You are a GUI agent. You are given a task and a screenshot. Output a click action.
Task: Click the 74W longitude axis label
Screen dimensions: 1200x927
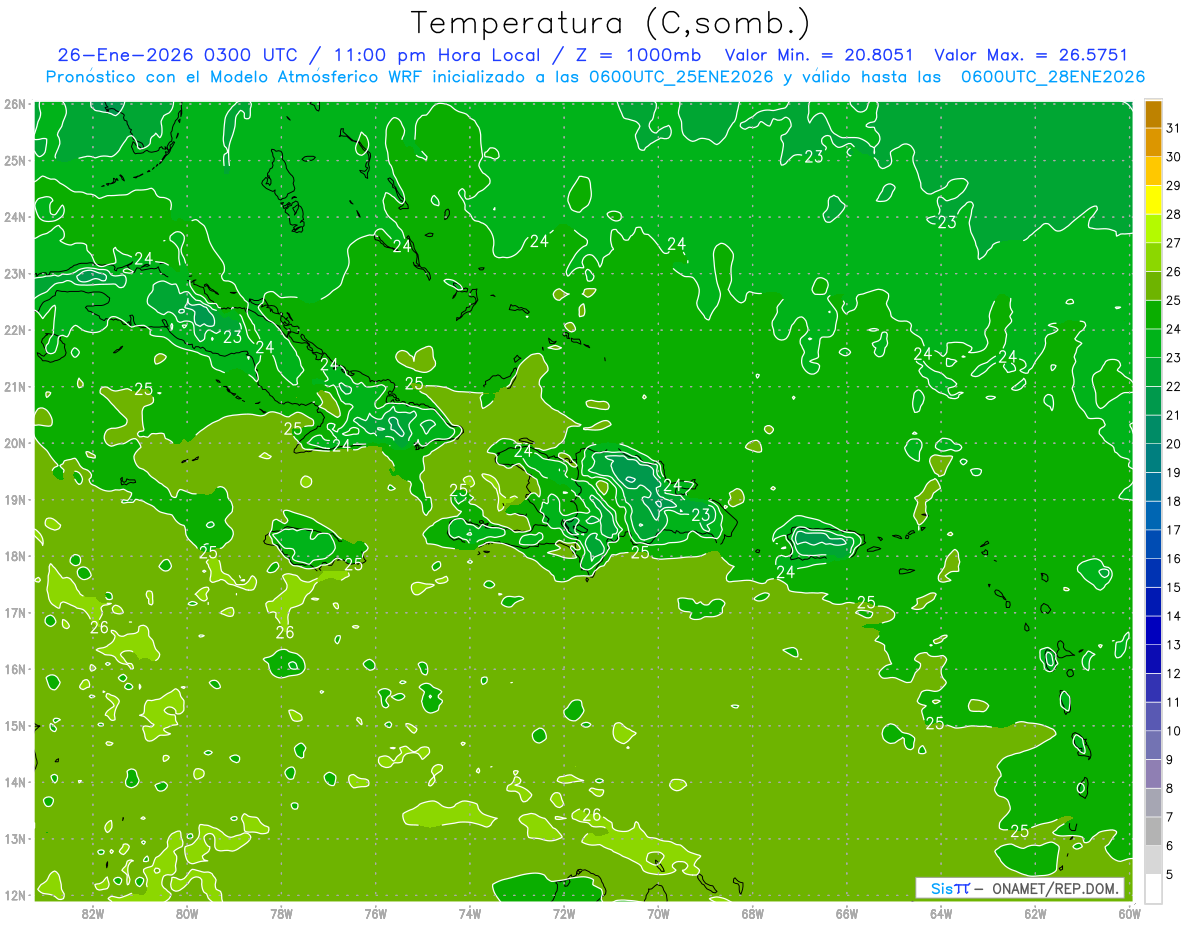pos(469,912)
